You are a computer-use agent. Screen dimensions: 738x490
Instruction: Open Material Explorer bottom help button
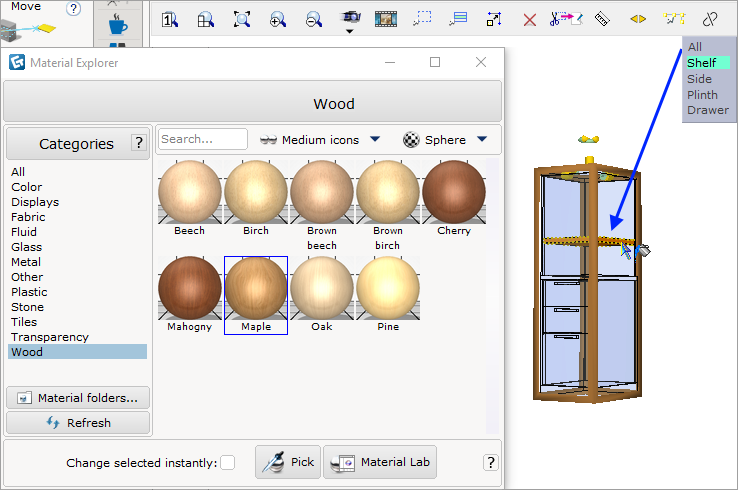[x=490, y=463]
